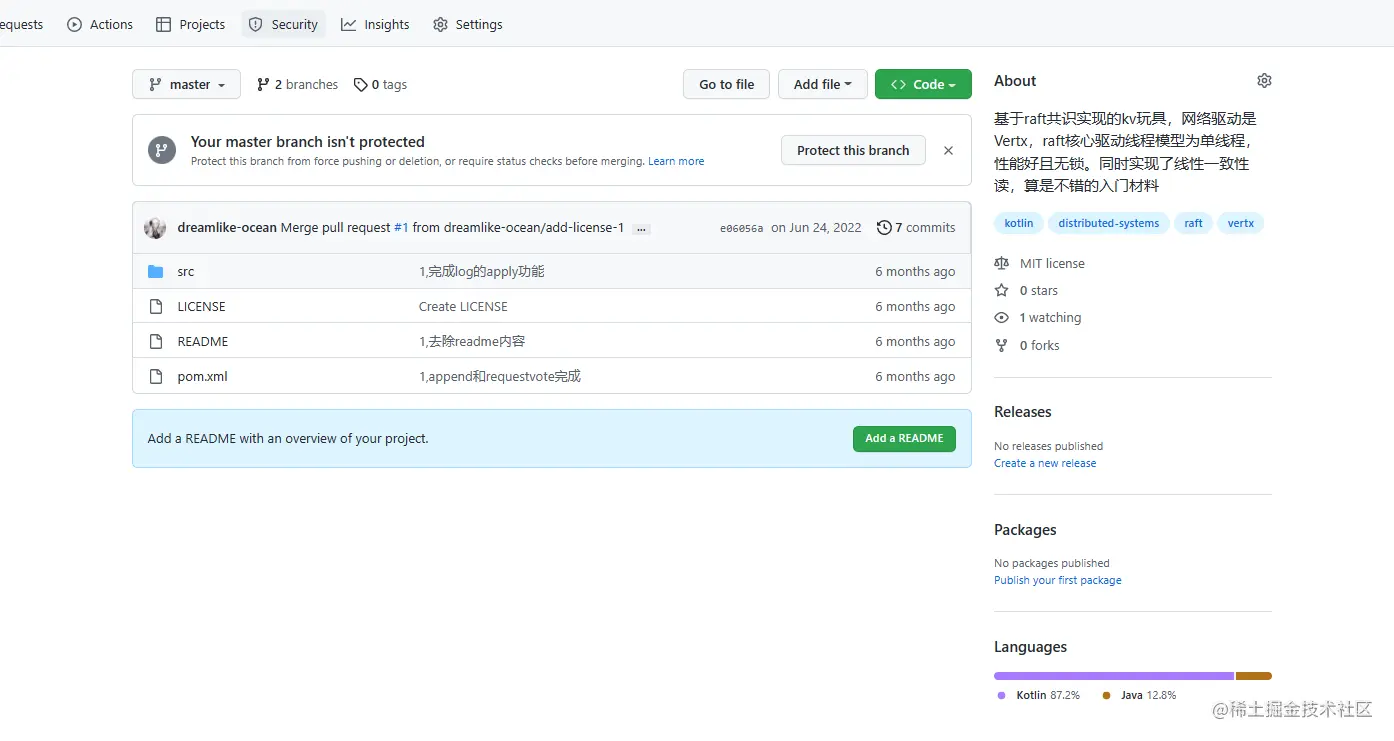Click the LICENSE file icon
1394x741 pixels.
[155, 307]
